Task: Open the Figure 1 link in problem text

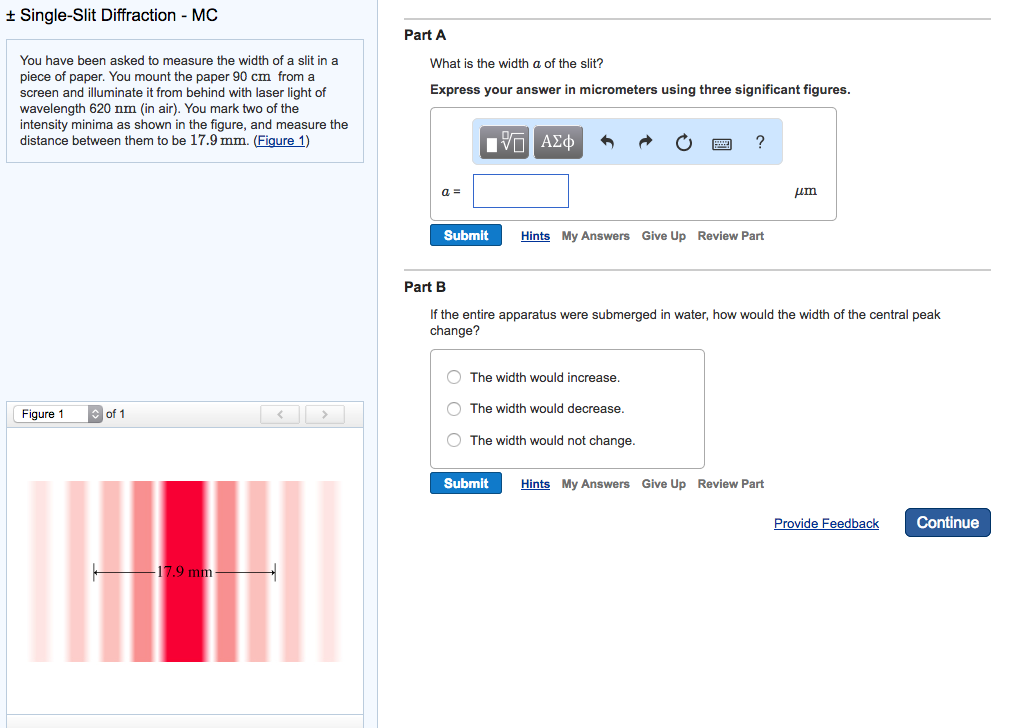Action: pos(282,141)
